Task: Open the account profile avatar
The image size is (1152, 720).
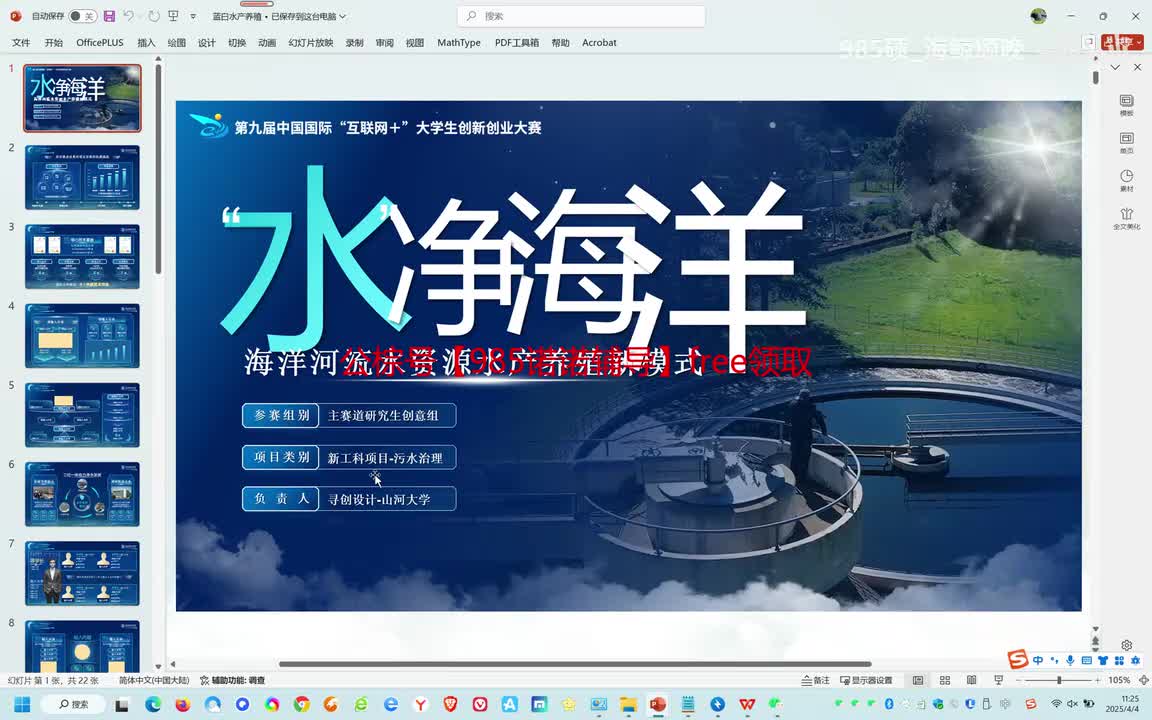Action: coord(1038,16)
